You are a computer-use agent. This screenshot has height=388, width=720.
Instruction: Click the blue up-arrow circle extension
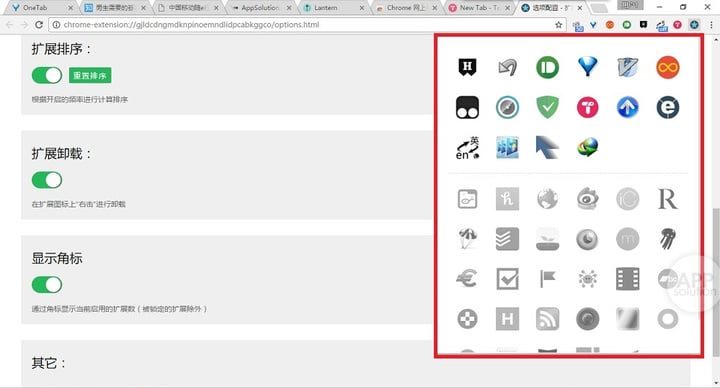pos(627,107)
